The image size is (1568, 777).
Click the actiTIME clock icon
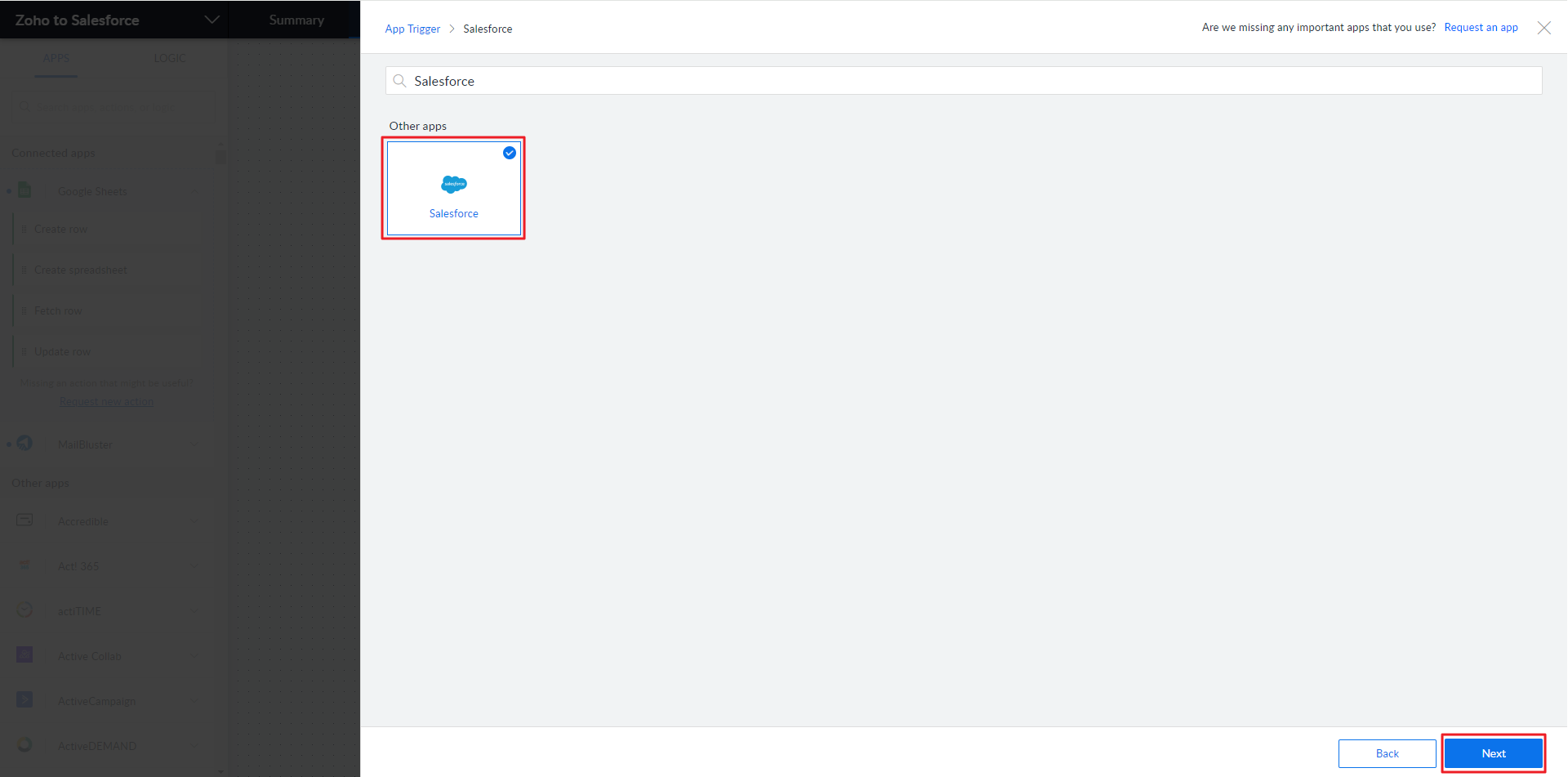coord(24,610)
